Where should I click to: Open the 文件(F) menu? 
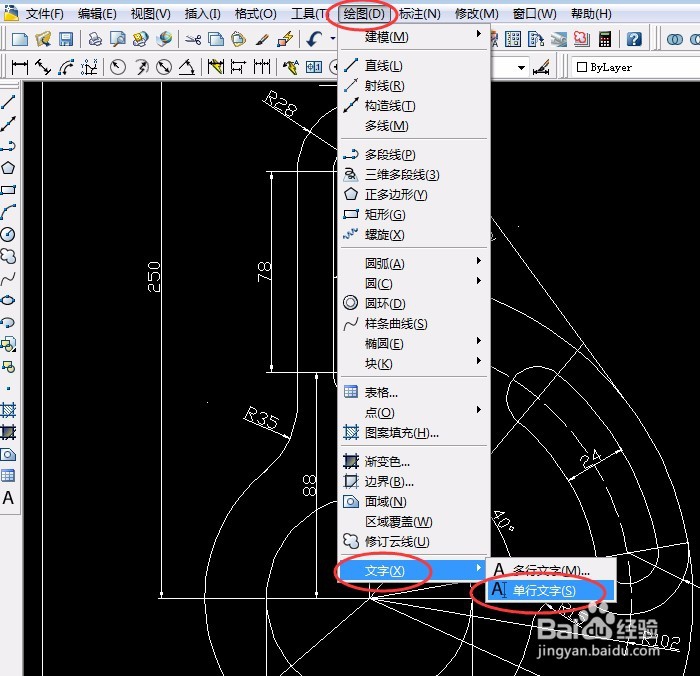point(44,14)
